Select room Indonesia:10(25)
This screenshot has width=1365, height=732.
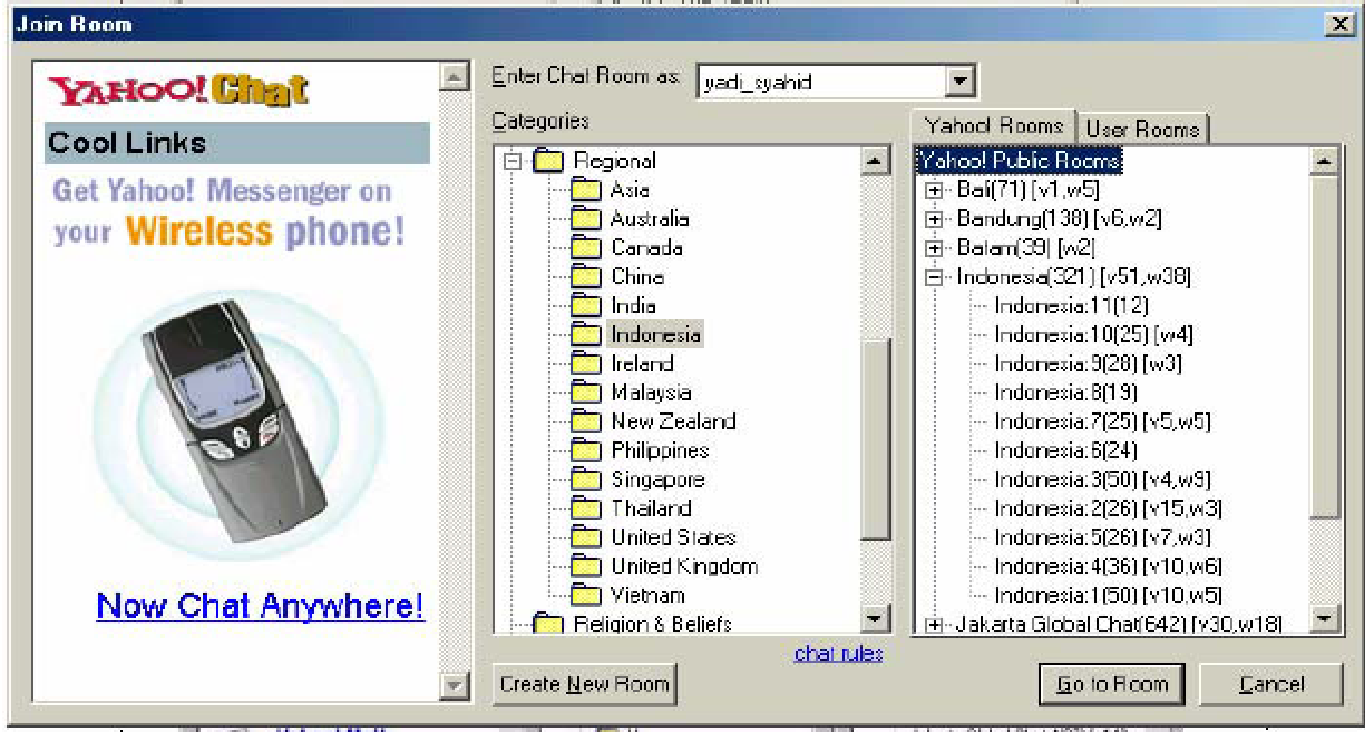coord(1093,334)
